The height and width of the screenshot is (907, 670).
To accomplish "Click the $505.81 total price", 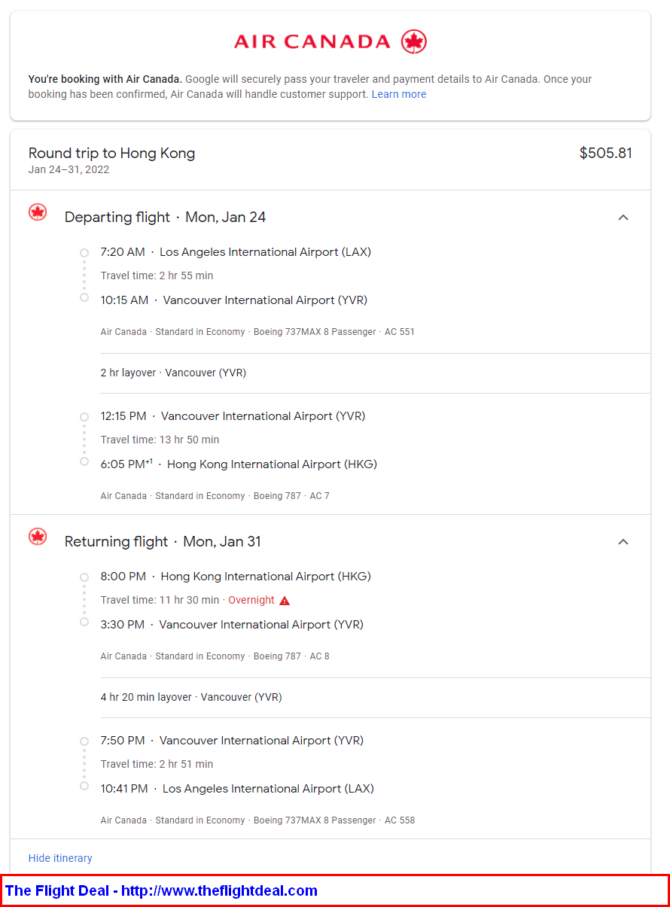I will point(606,153).
